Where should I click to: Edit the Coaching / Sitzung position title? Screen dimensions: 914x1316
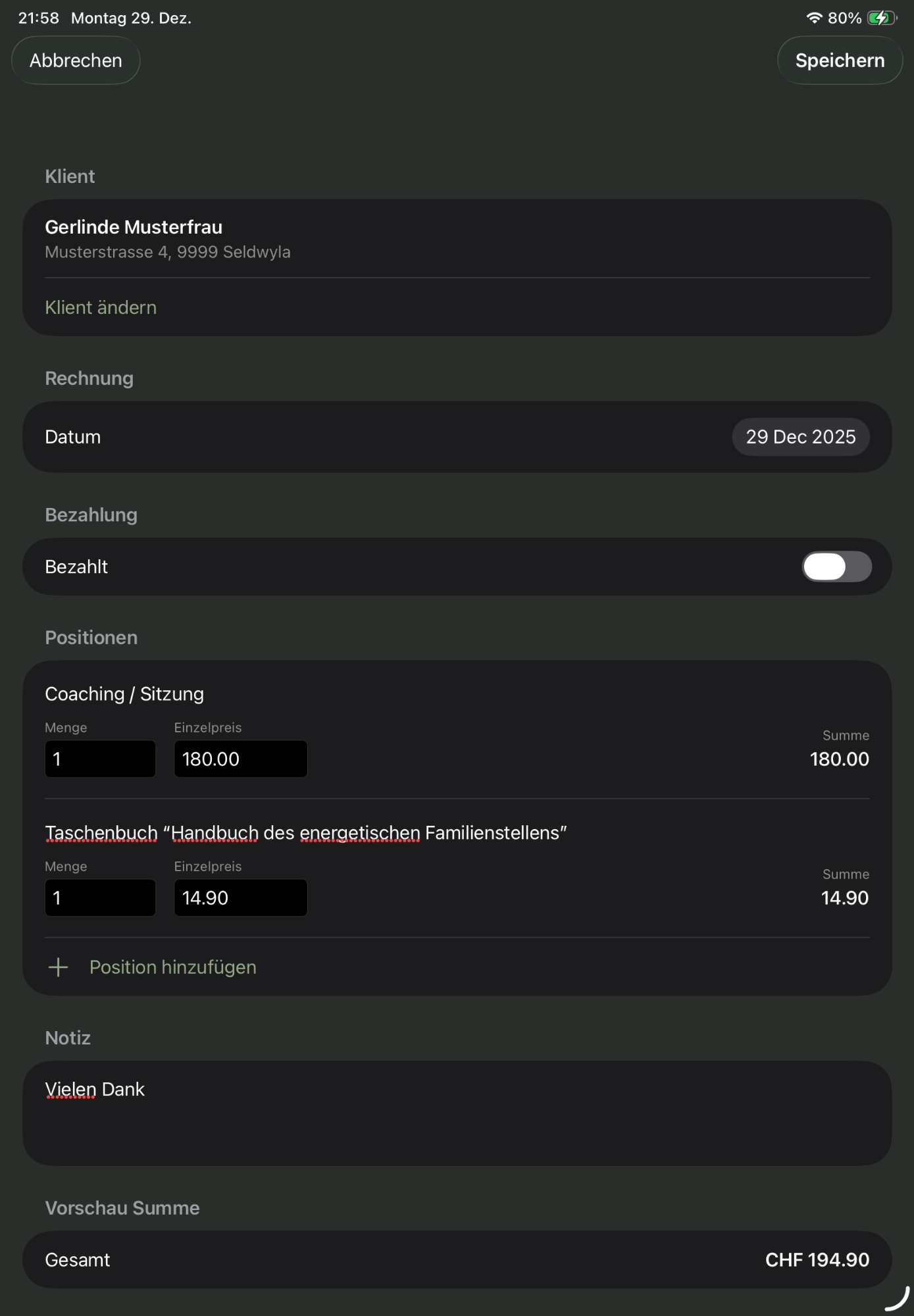[124, 694]
